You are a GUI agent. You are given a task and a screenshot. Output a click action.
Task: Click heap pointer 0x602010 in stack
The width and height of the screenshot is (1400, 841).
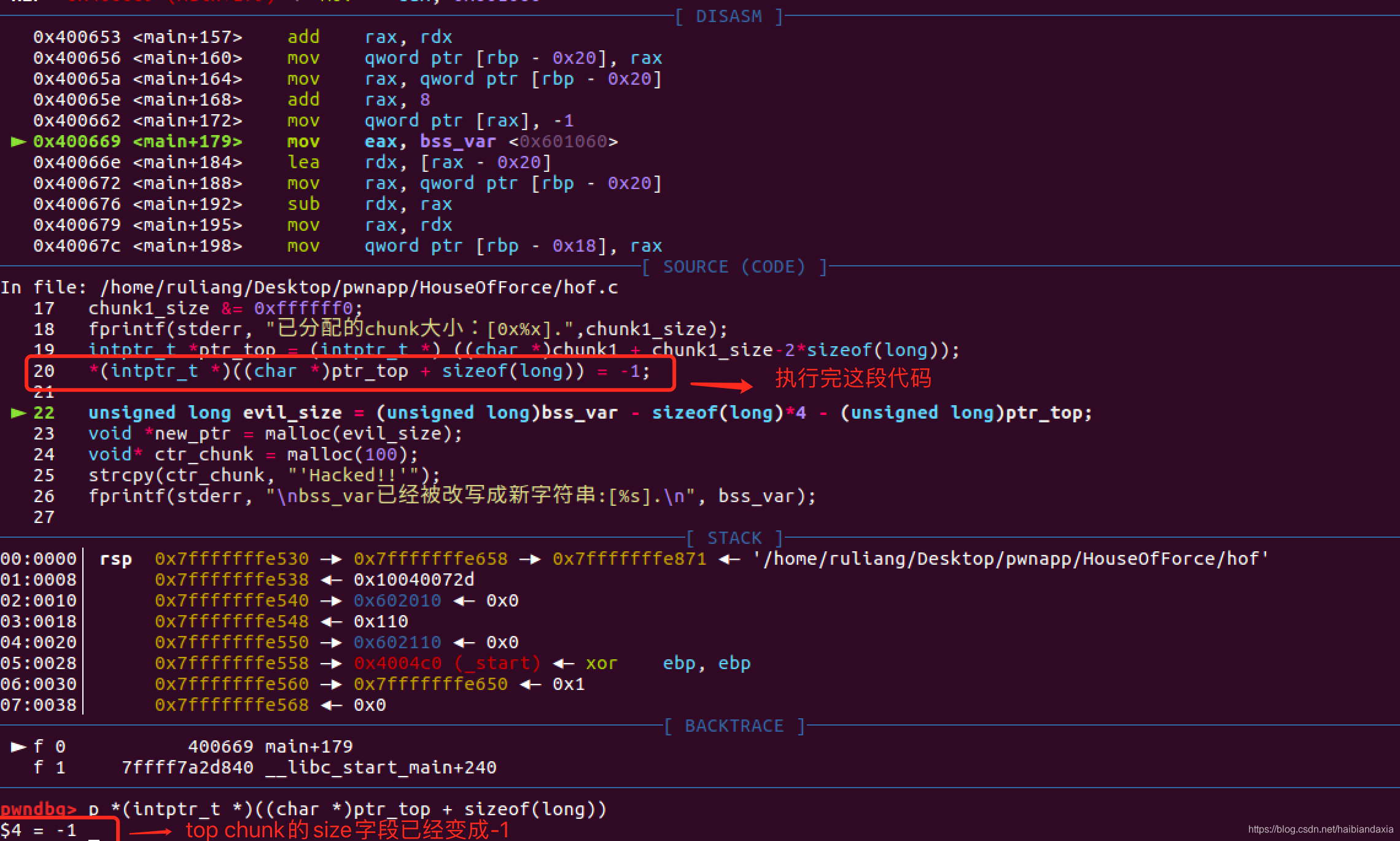click(x=397, y=601)
